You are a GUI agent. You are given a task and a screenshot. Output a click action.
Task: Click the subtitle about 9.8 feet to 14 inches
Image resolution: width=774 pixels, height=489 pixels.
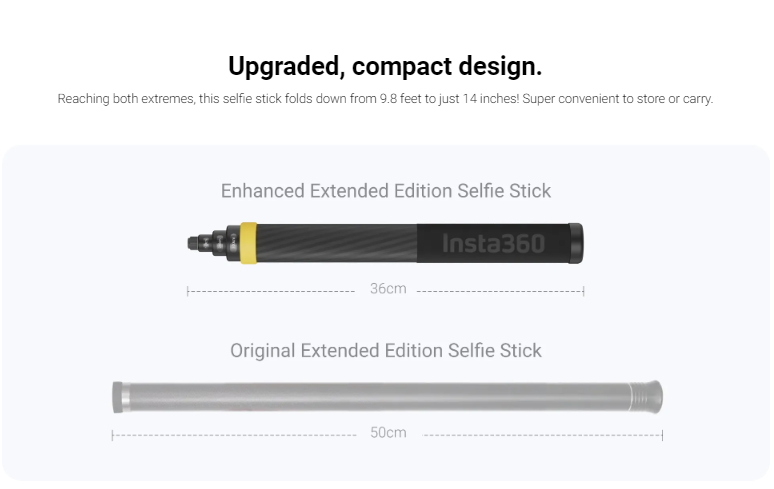(385, 99)
